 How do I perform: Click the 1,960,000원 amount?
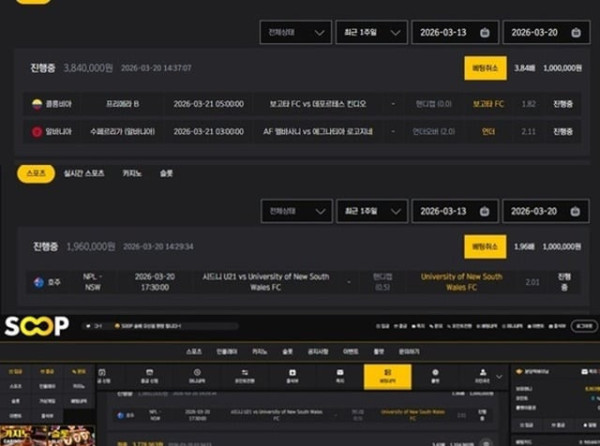[91, 247]
